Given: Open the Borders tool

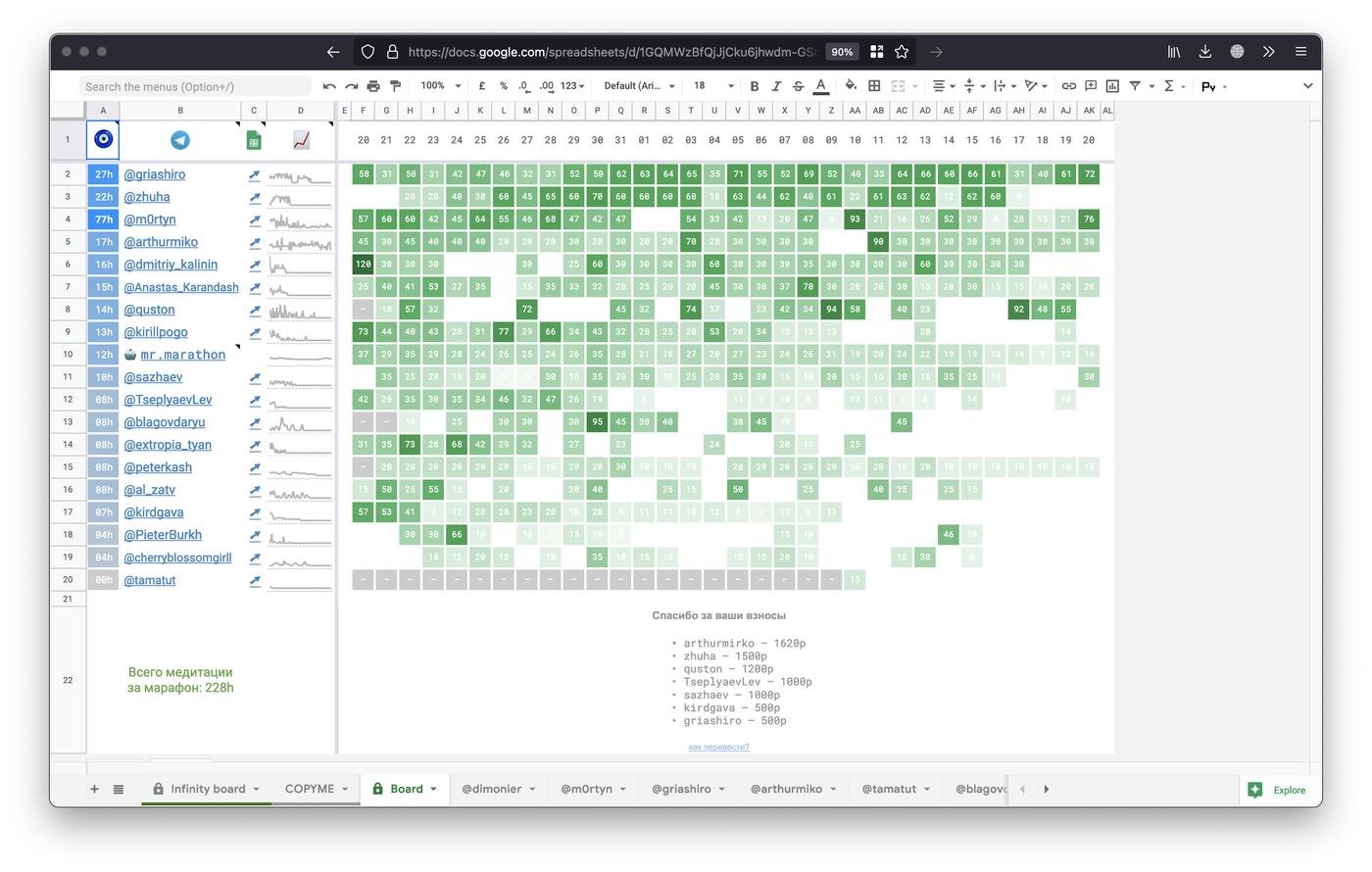Looking at the screenshot, I should 874,86.
